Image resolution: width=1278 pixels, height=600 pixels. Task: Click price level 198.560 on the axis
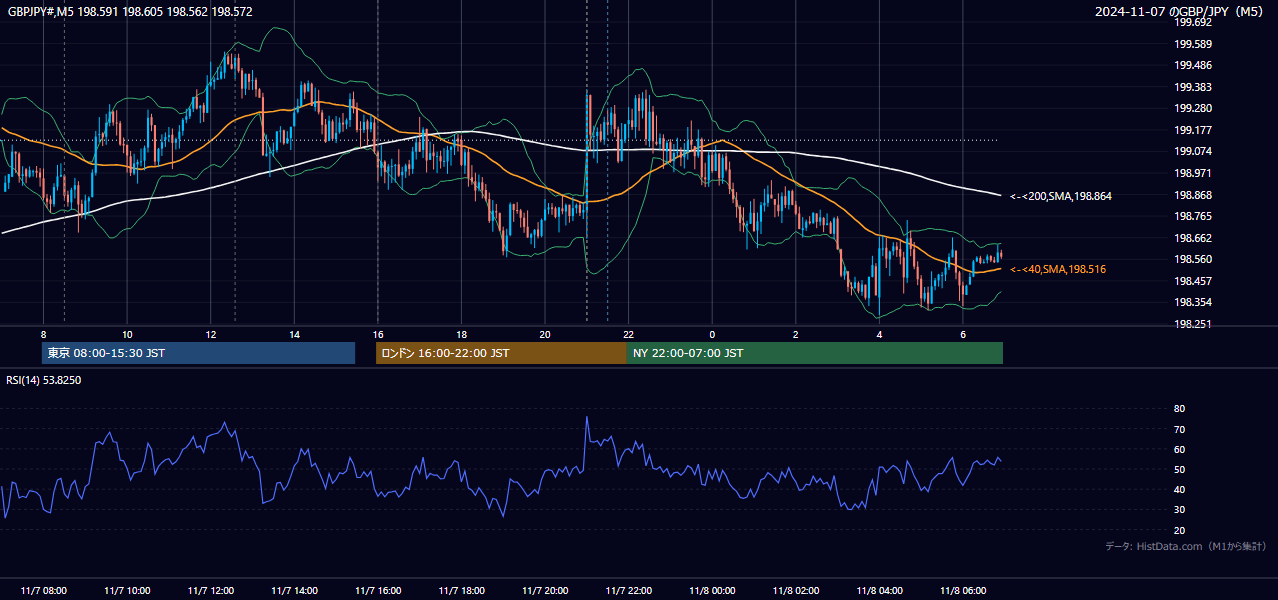click(1192, 259)
